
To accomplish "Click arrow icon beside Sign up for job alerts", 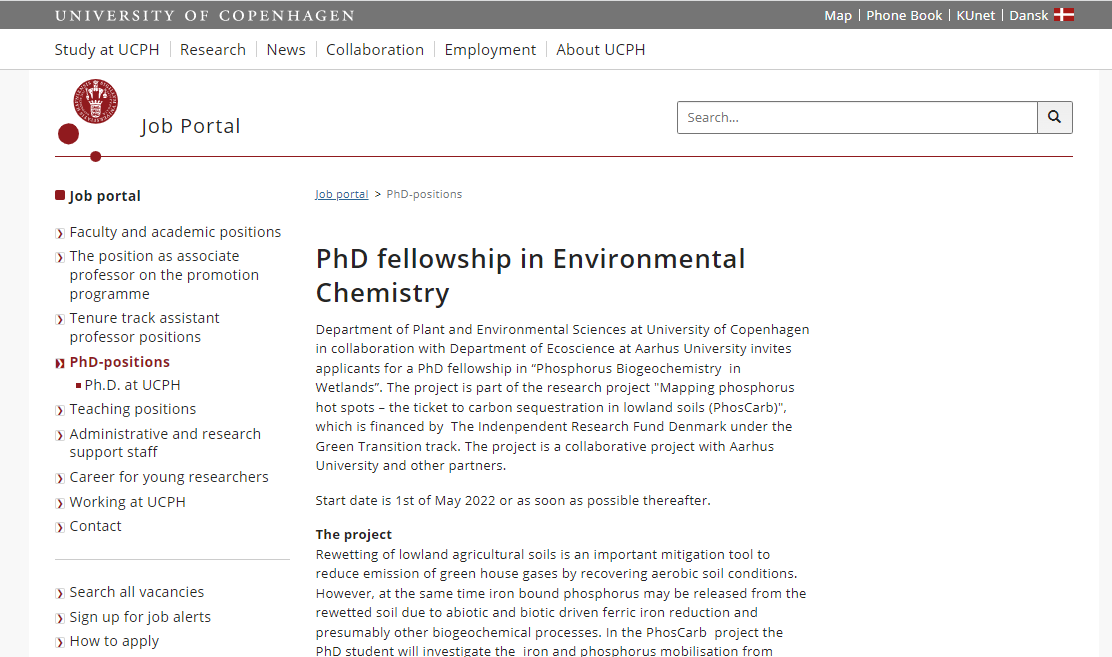I will click(x=60, y=618).
